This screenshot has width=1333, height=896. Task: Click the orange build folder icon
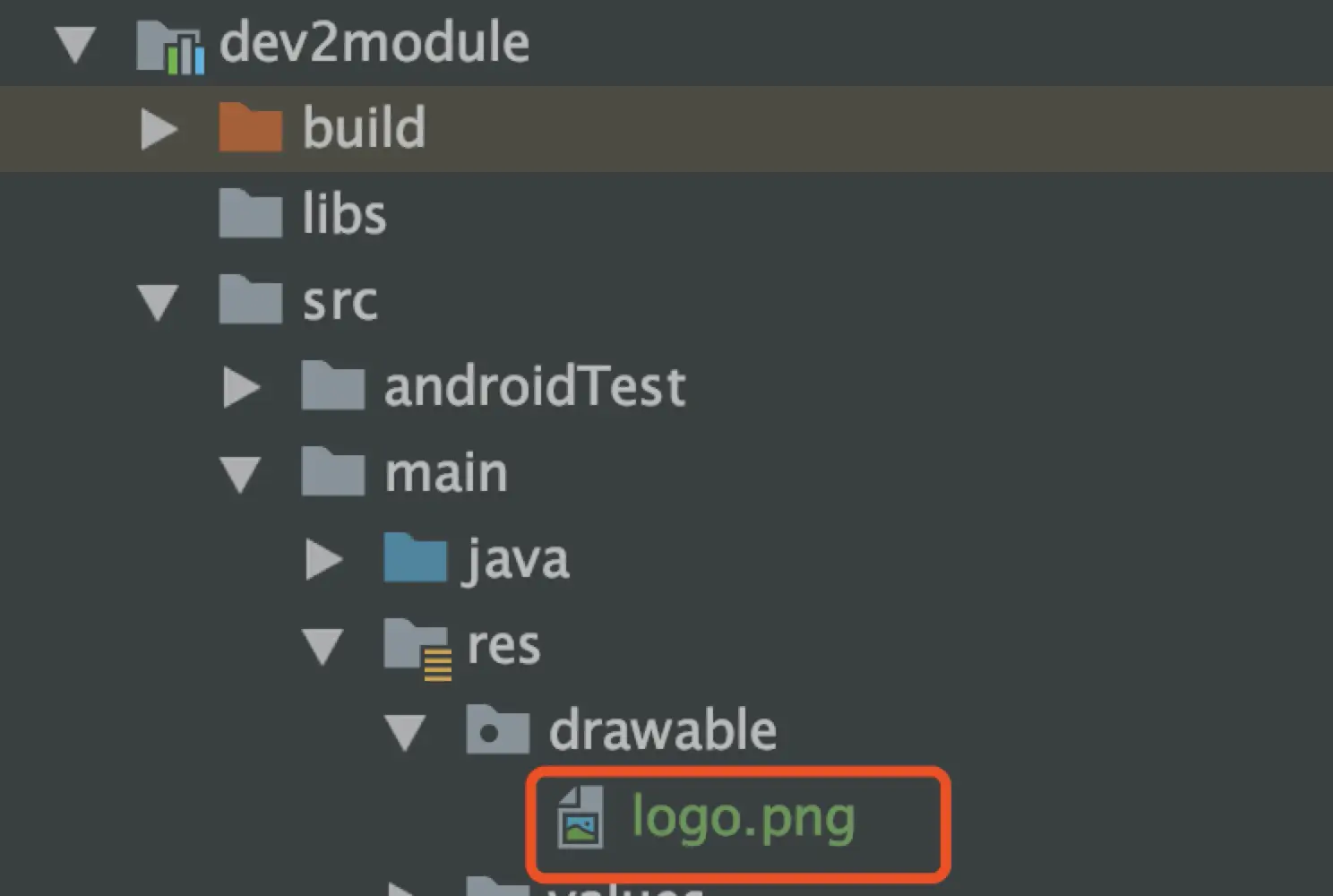pos(250,127)
